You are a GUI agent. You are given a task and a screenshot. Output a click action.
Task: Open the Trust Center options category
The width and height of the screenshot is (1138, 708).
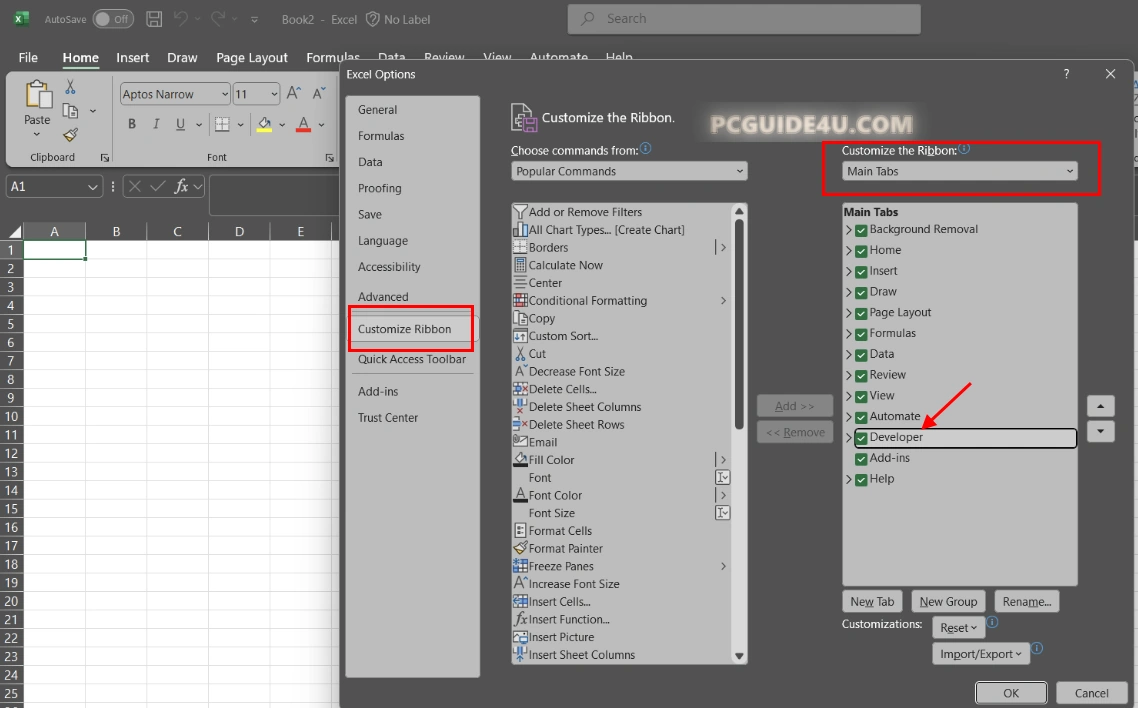click(x=388, y=418)
